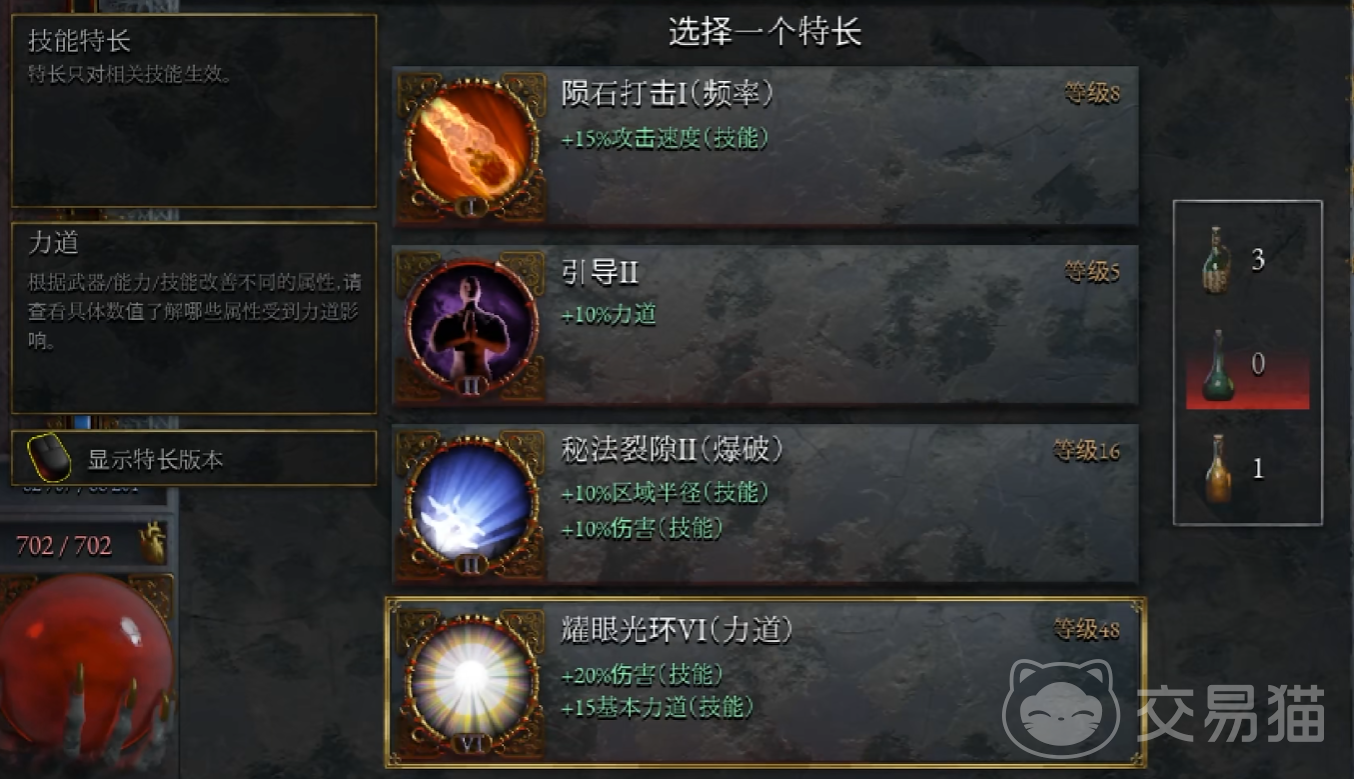Viewport: 1354px width, 779px height.
Task: Select the amber potion with count 1
Action: point(1216,468)
